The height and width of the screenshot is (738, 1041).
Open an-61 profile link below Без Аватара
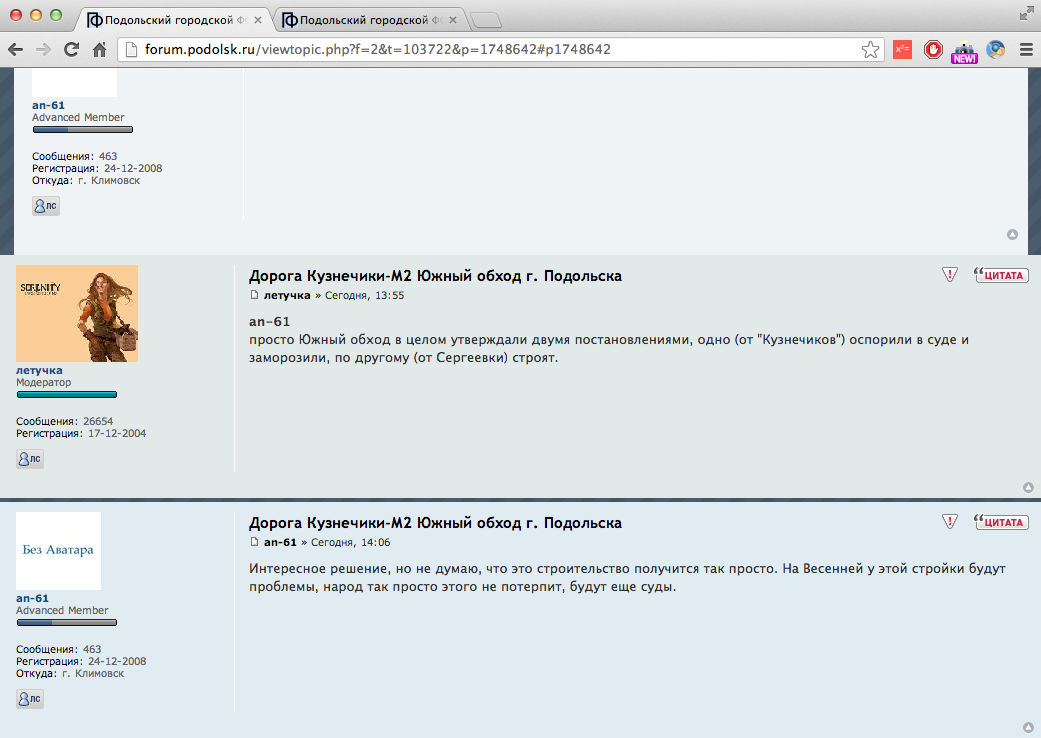32,598
